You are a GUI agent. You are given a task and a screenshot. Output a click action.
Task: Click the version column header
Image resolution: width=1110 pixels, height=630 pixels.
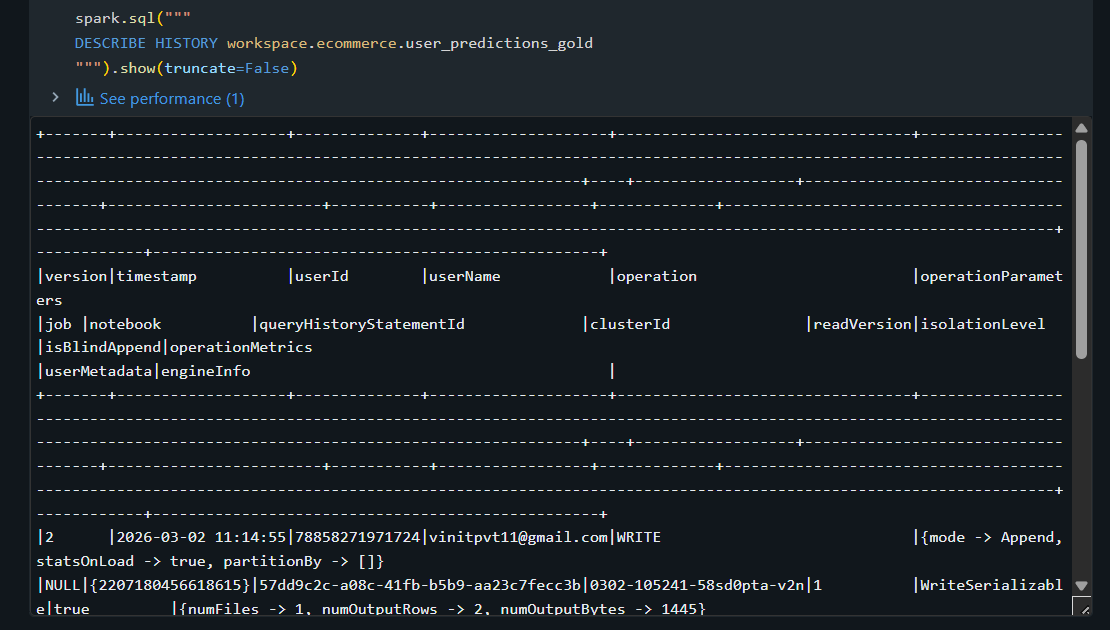pyautogui.click(x=76, y=276)
